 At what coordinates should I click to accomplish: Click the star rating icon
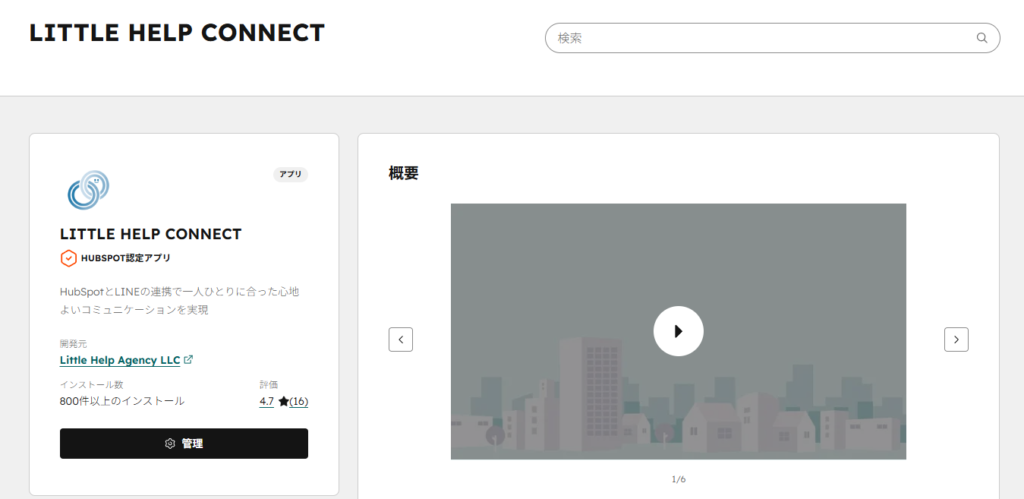point(283,401)
